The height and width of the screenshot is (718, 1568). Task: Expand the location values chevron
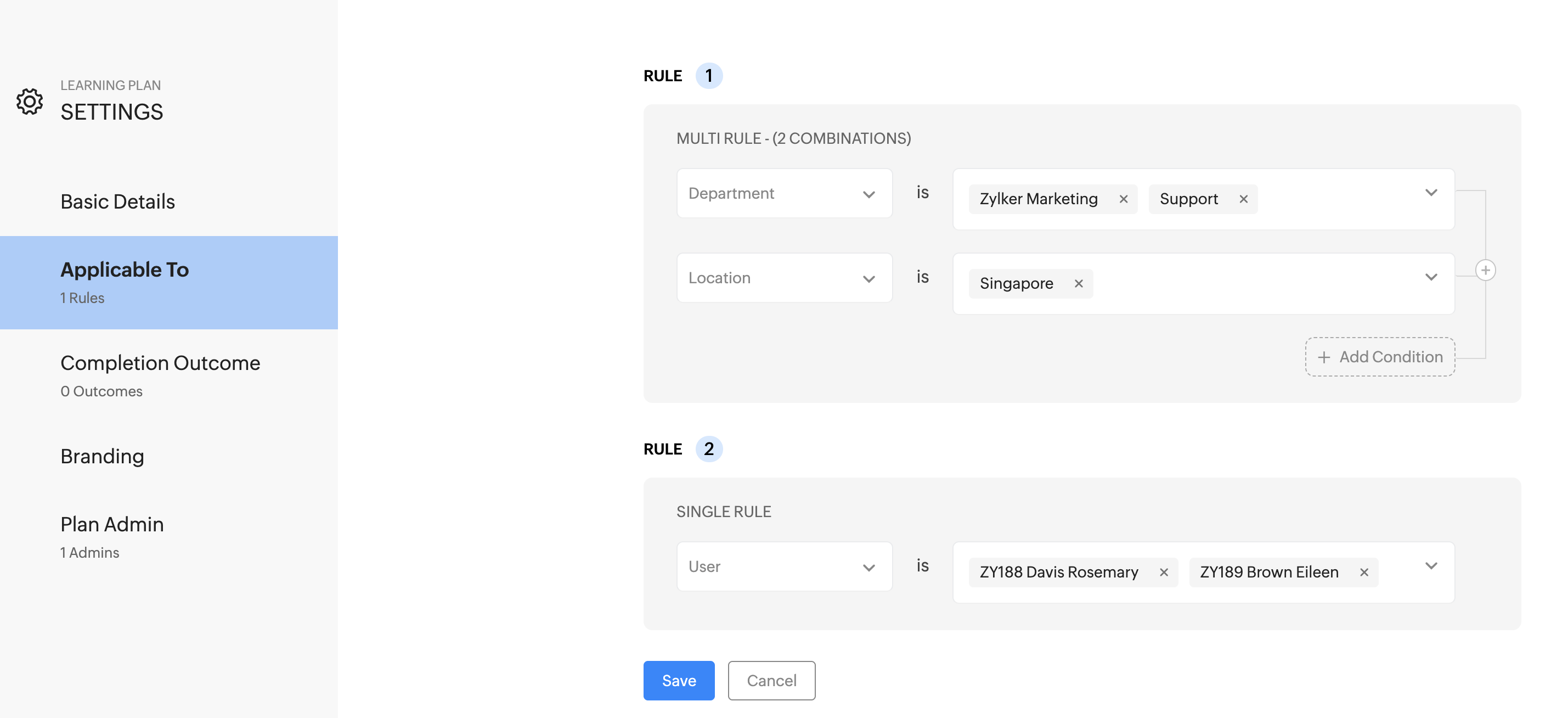point(1430,278)
